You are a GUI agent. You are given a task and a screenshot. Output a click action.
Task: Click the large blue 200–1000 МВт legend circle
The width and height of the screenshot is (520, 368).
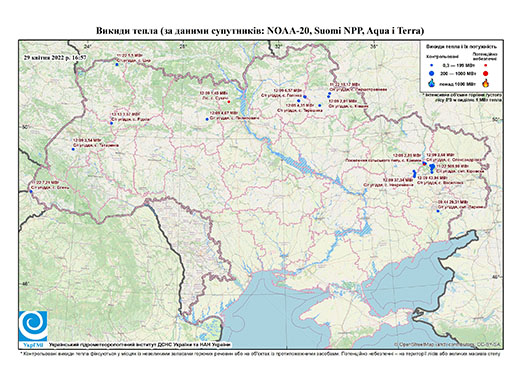pyautogui.click(x=431, y=73)
